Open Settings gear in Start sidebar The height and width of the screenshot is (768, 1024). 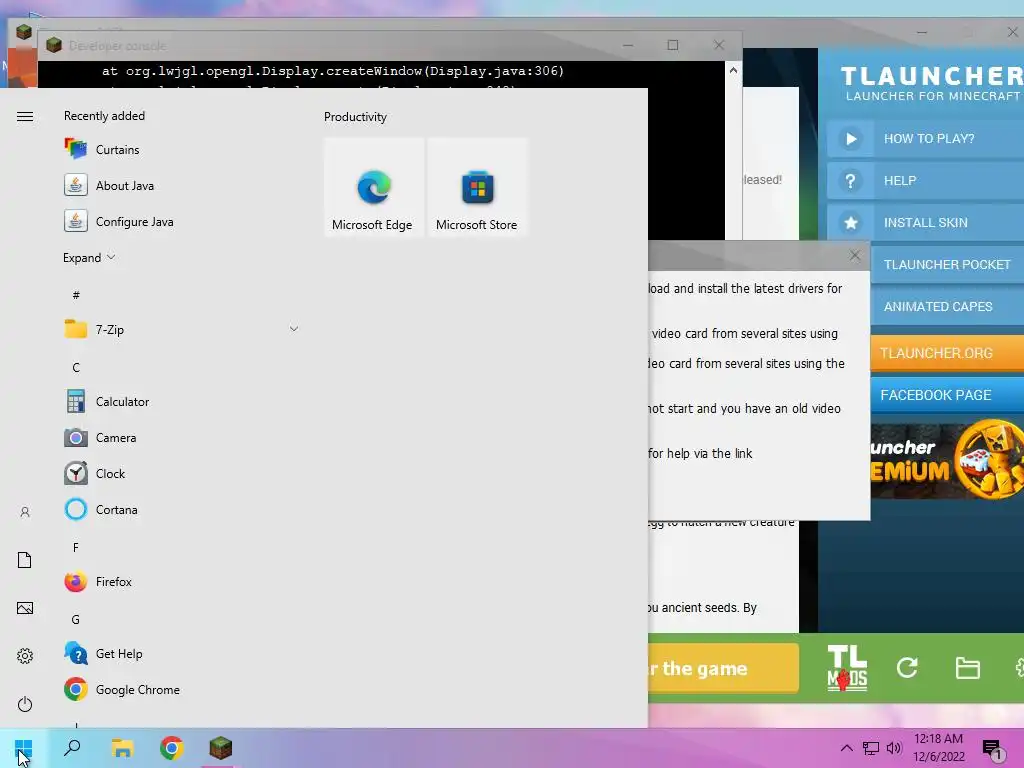pos(25,656)
